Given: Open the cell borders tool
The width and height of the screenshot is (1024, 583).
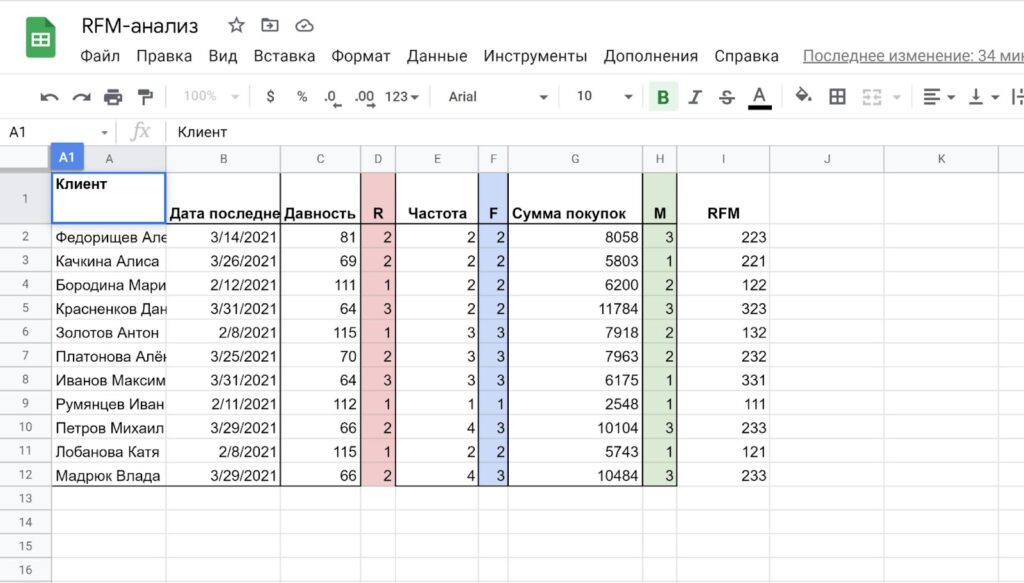Looking at the screenshot, I should click(x=838, y=97).
